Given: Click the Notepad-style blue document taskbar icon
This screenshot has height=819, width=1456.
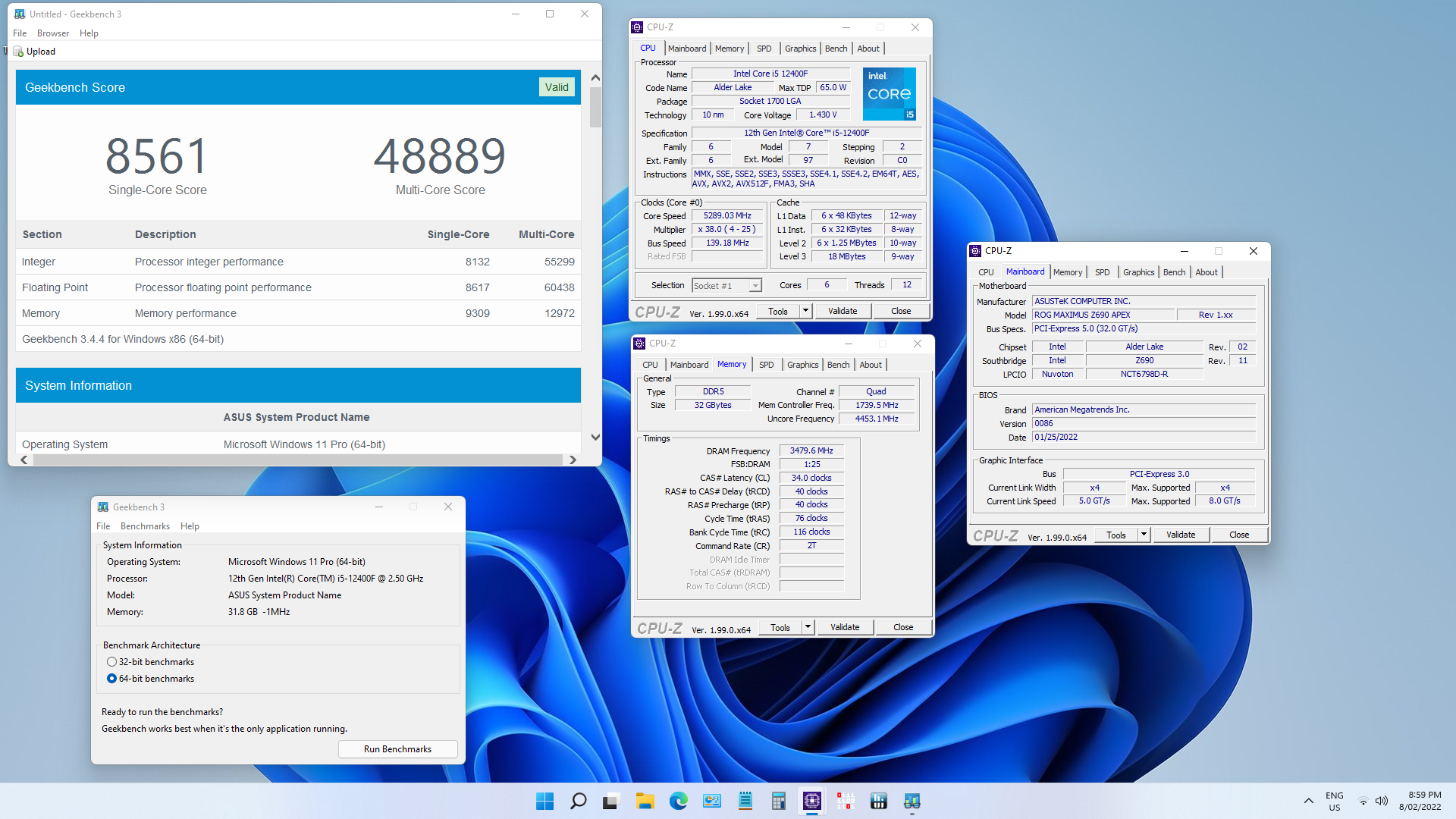Looking at the screenshot, I should (x=745, y=801).
